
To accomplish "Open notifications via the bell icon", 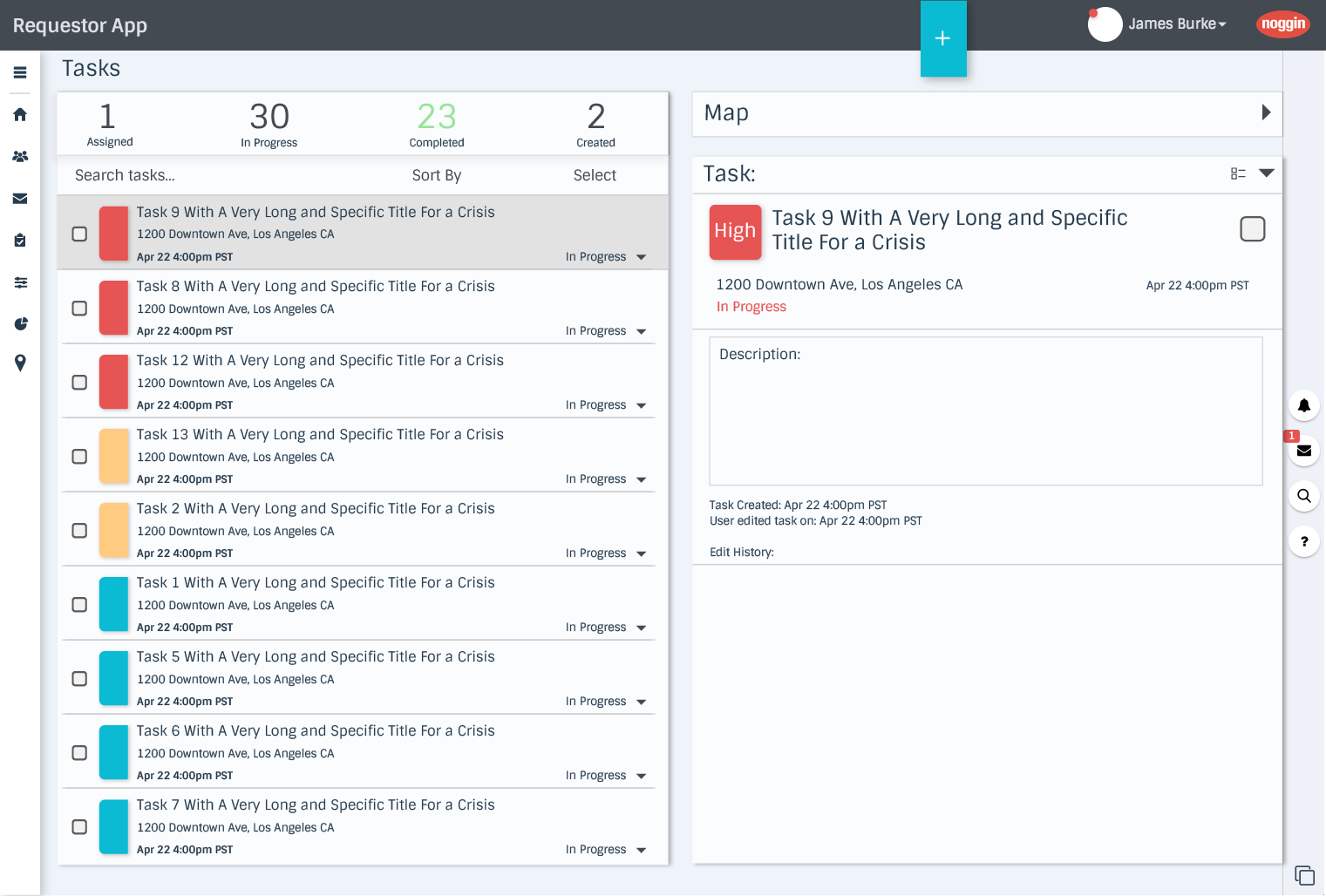I will (x=1303, y=405).
